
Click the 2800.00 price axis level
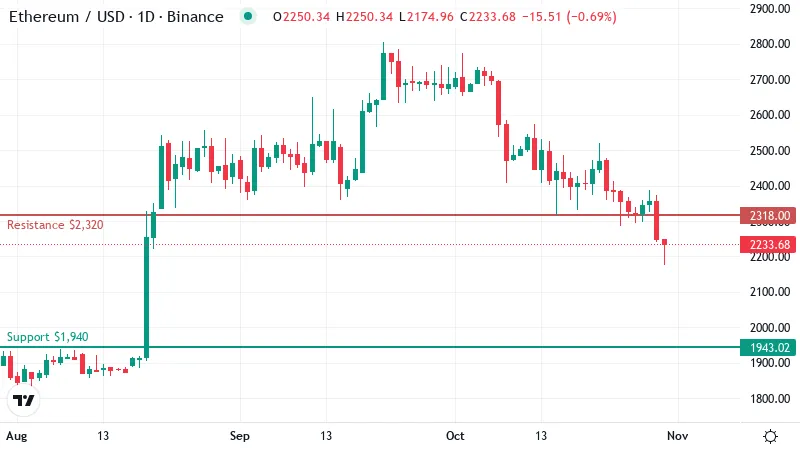coord(769,44)
